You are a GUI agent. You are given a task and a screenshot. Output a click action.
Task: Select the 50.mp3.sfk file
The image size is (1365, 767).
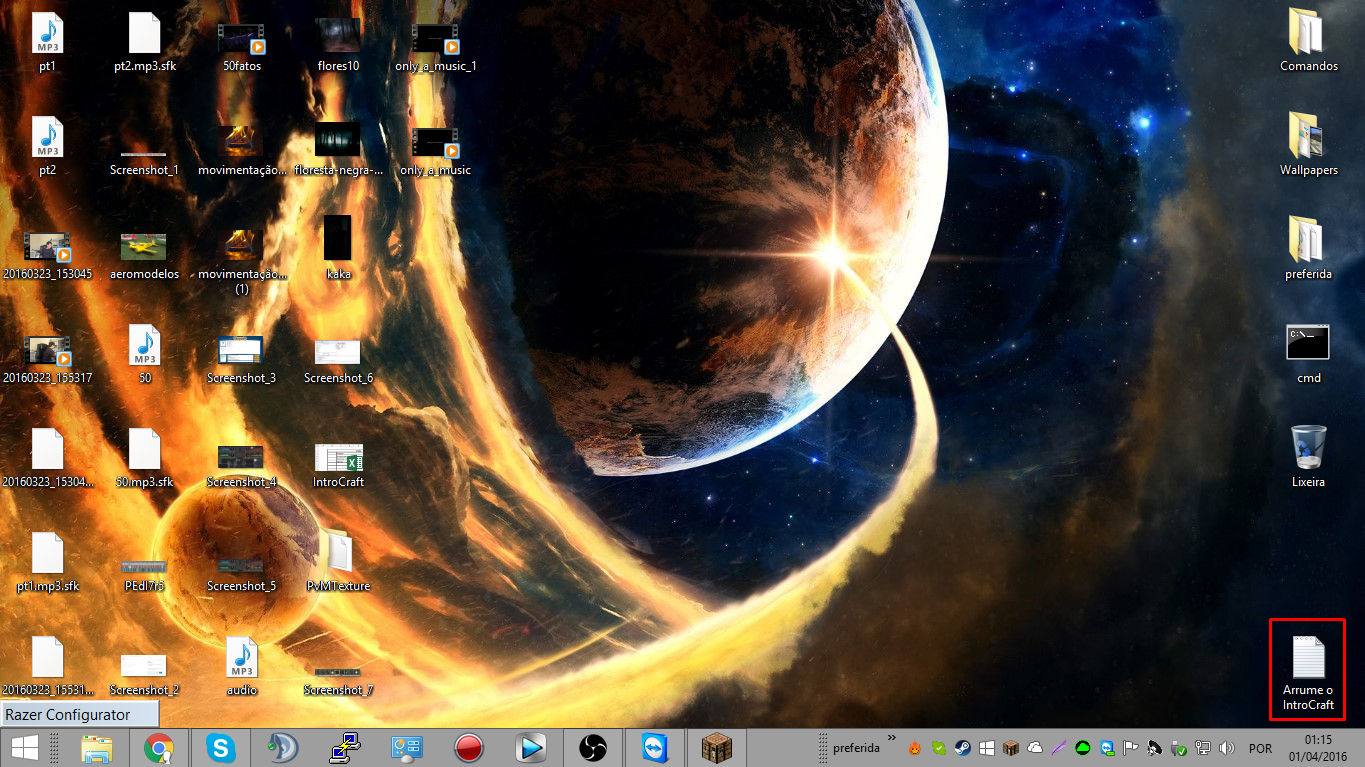pyautogui.click(x=145, y=459)
